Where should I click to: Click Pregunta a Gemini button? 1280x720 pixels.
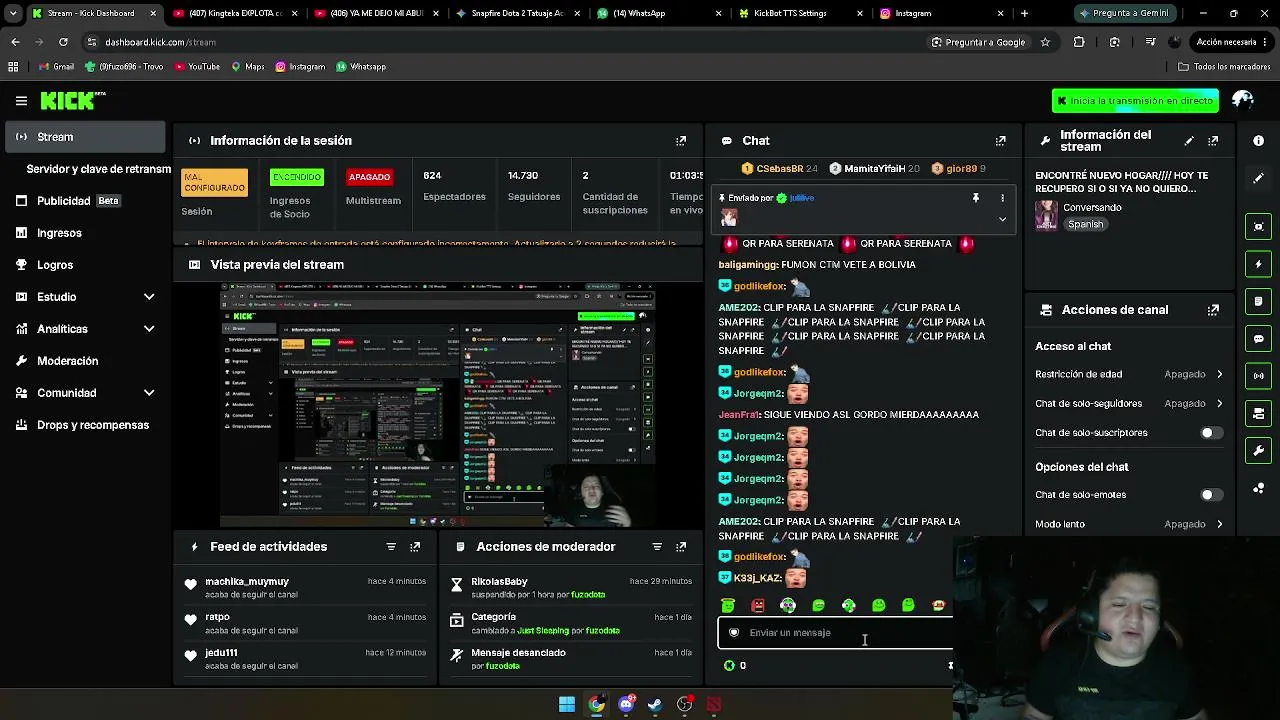coord(1125,13)
